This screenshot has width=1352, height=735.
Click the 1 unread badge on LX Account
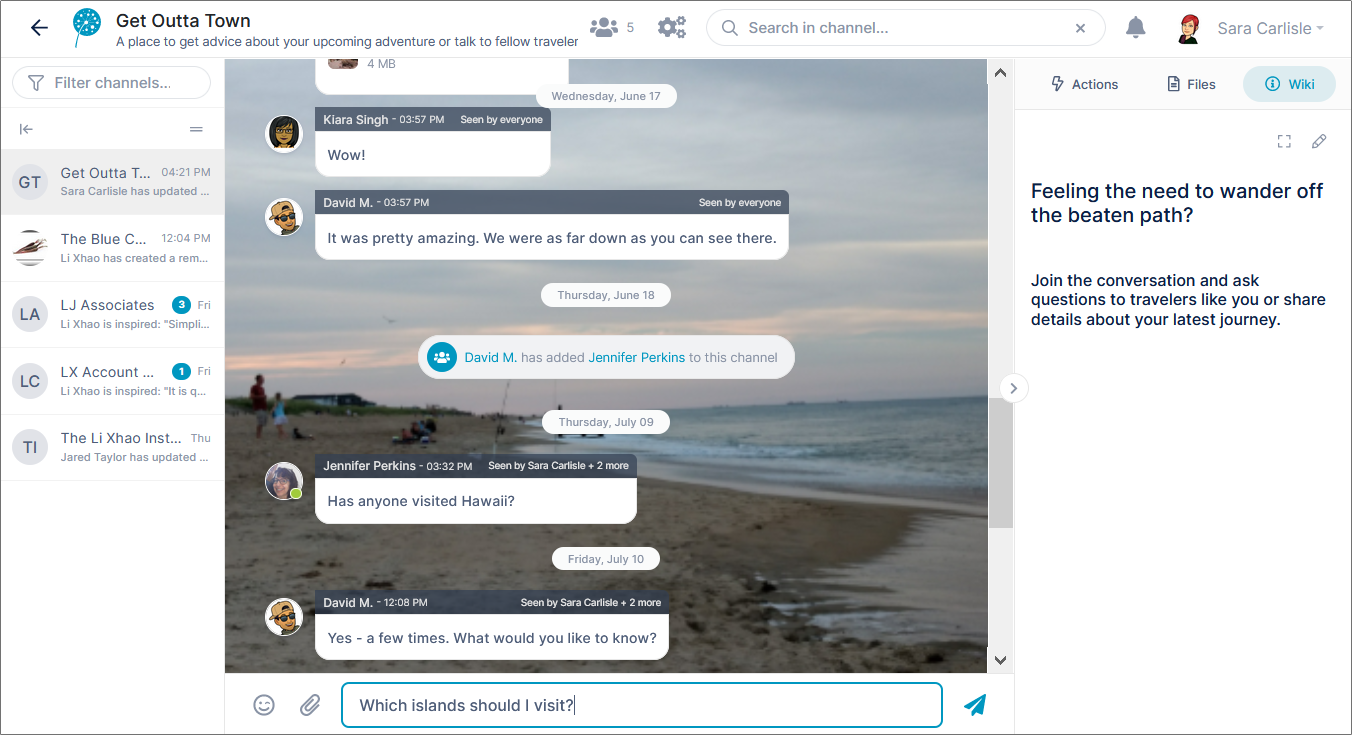181,371
